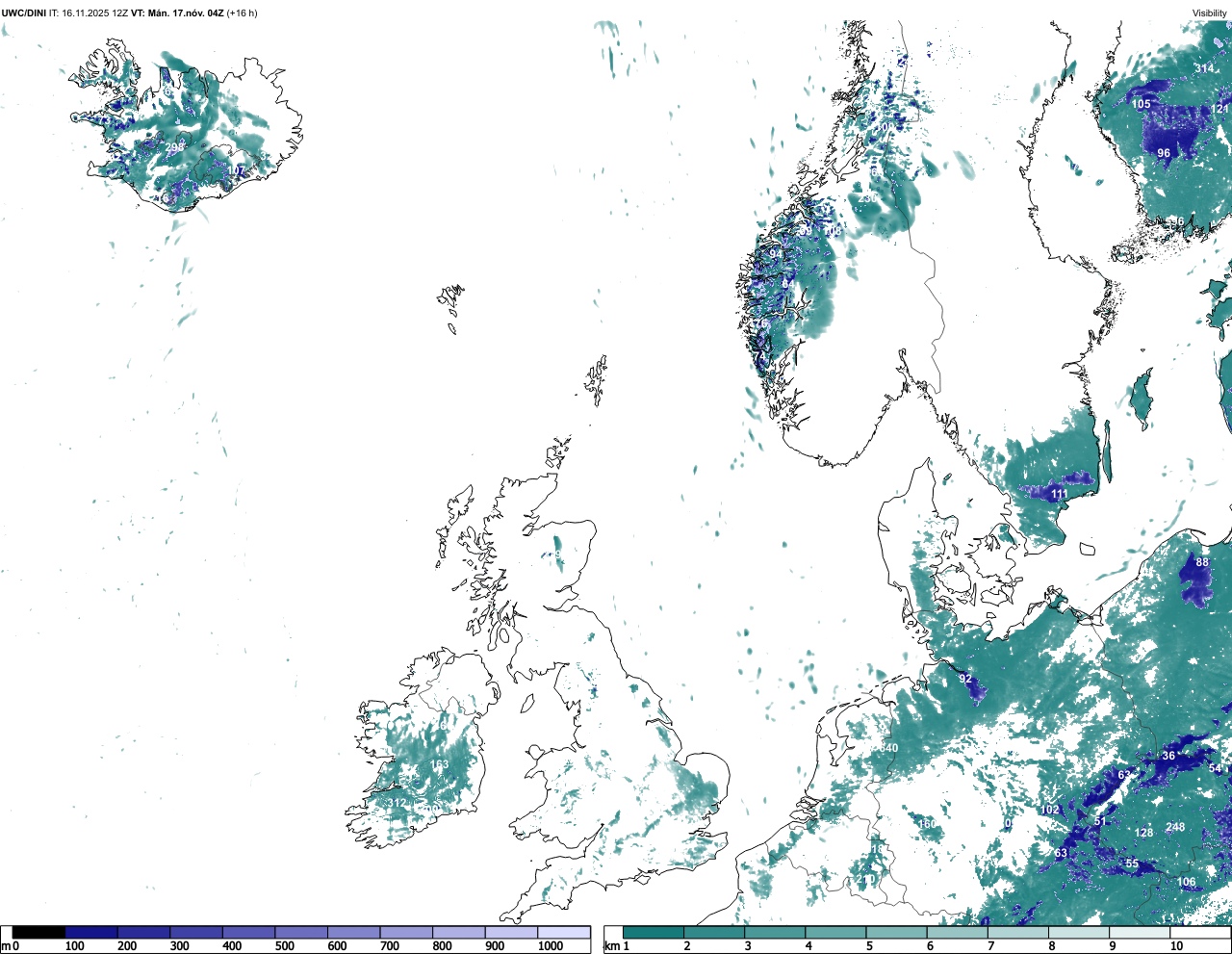Click the '500' label on the meter legend
This screenshot has height=954, width=1232.
tap(284, 946)
